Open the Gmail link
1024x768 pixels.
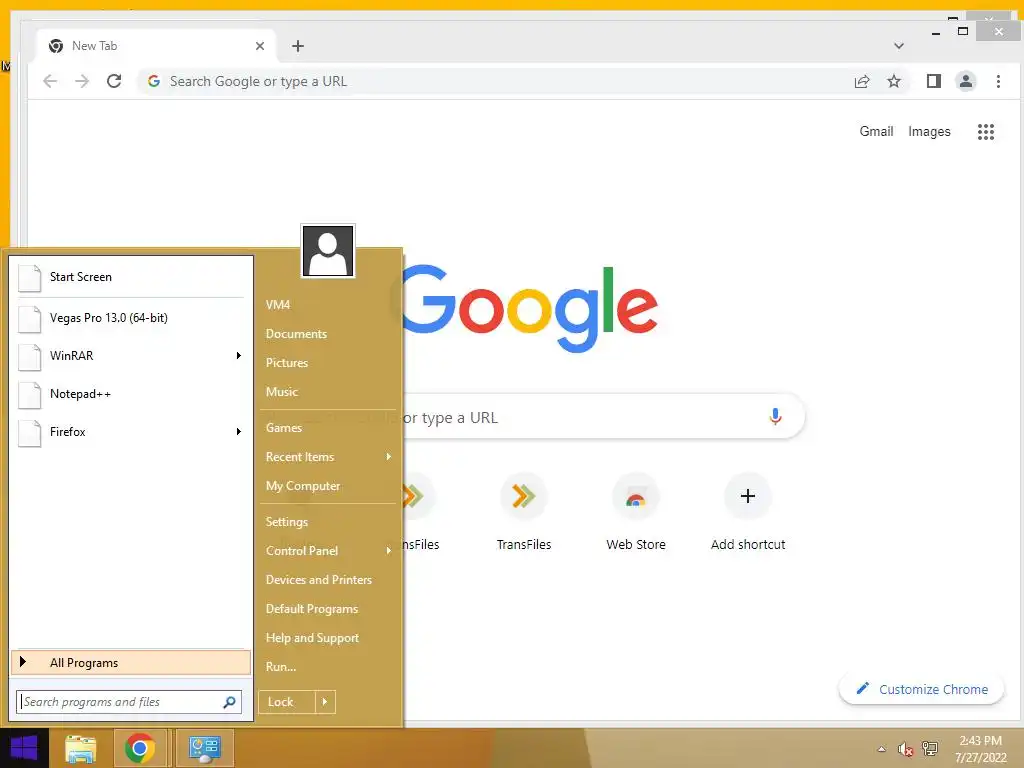click(876, 131)
